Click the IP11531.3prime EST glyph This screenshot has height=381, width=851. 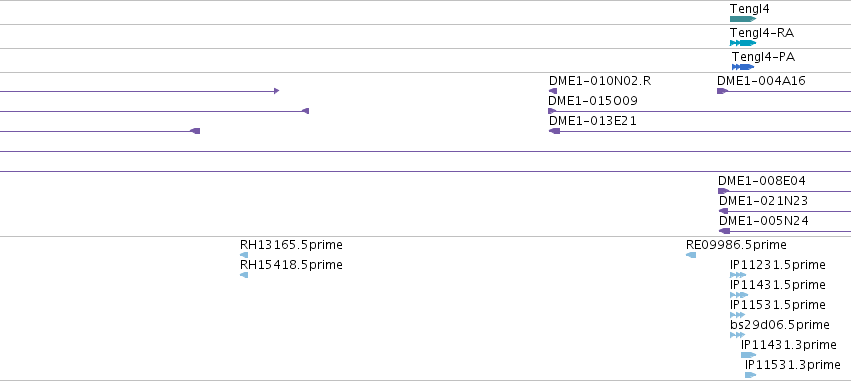pyautogui.click(x=751, y=375)
